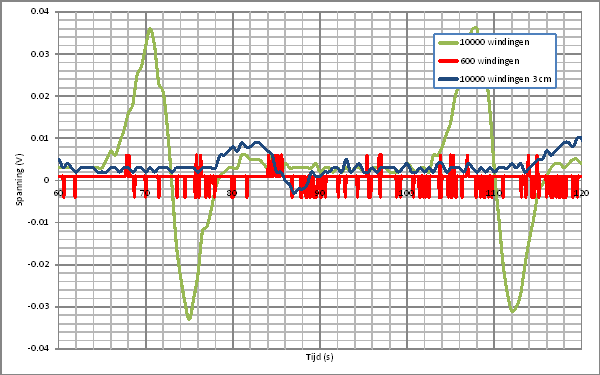The height and width of the screenshot is (375, 600).
Task: Select the green curve's first peak near 70 s
Action: 150,29
